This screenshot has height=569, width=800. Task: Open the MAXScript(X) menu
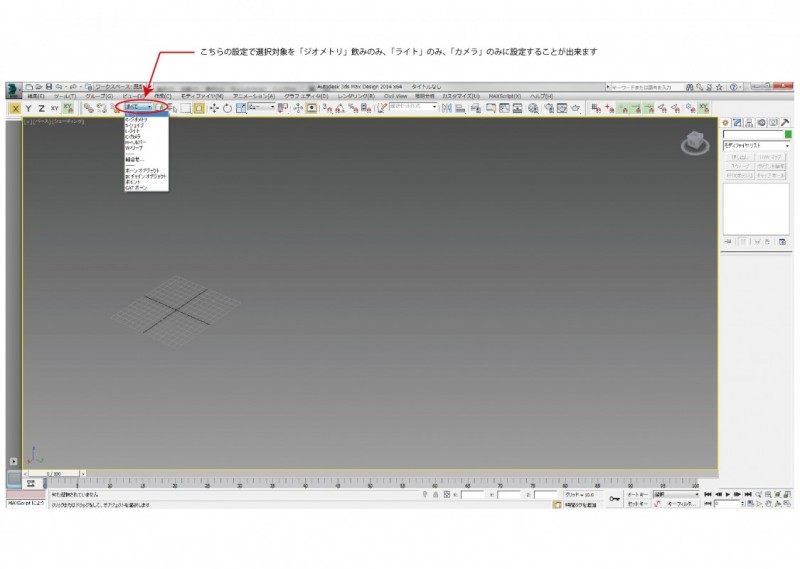pyautogui.click(x=504, y=96)
